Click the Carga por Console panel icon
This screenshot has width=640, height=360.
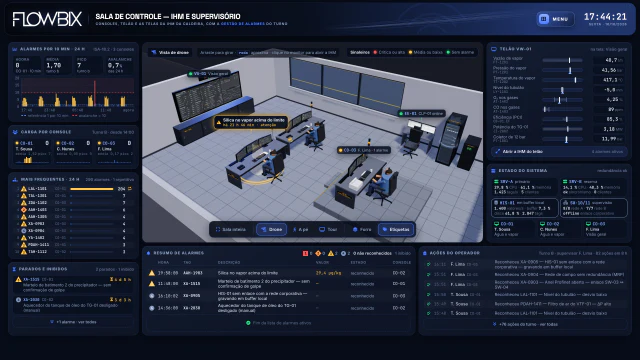15,132
